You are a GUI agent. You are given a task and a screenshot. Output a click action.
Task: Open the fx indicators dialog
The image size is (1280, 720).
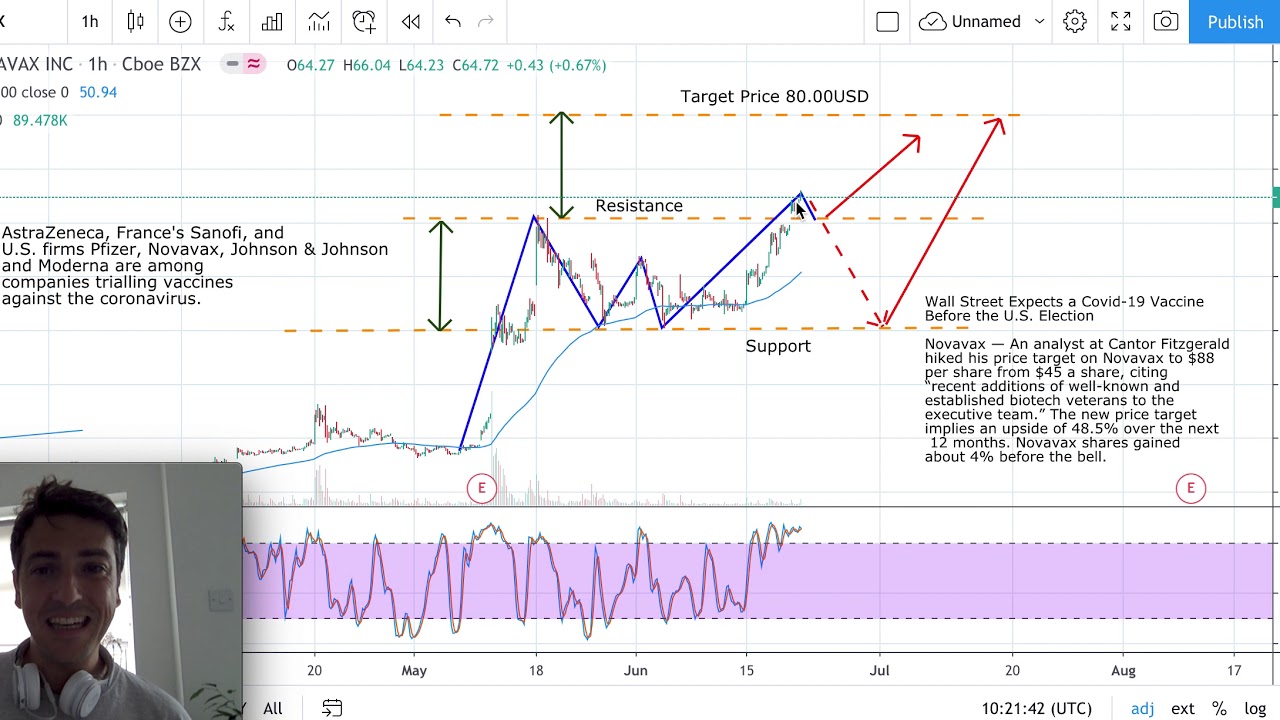tap(226, 21)
